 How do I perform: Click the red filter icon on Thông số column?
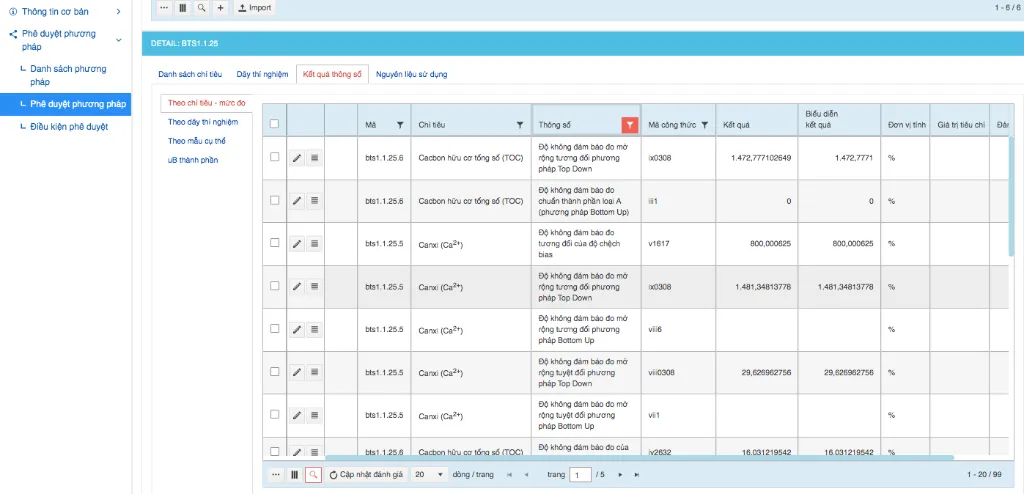629,125
